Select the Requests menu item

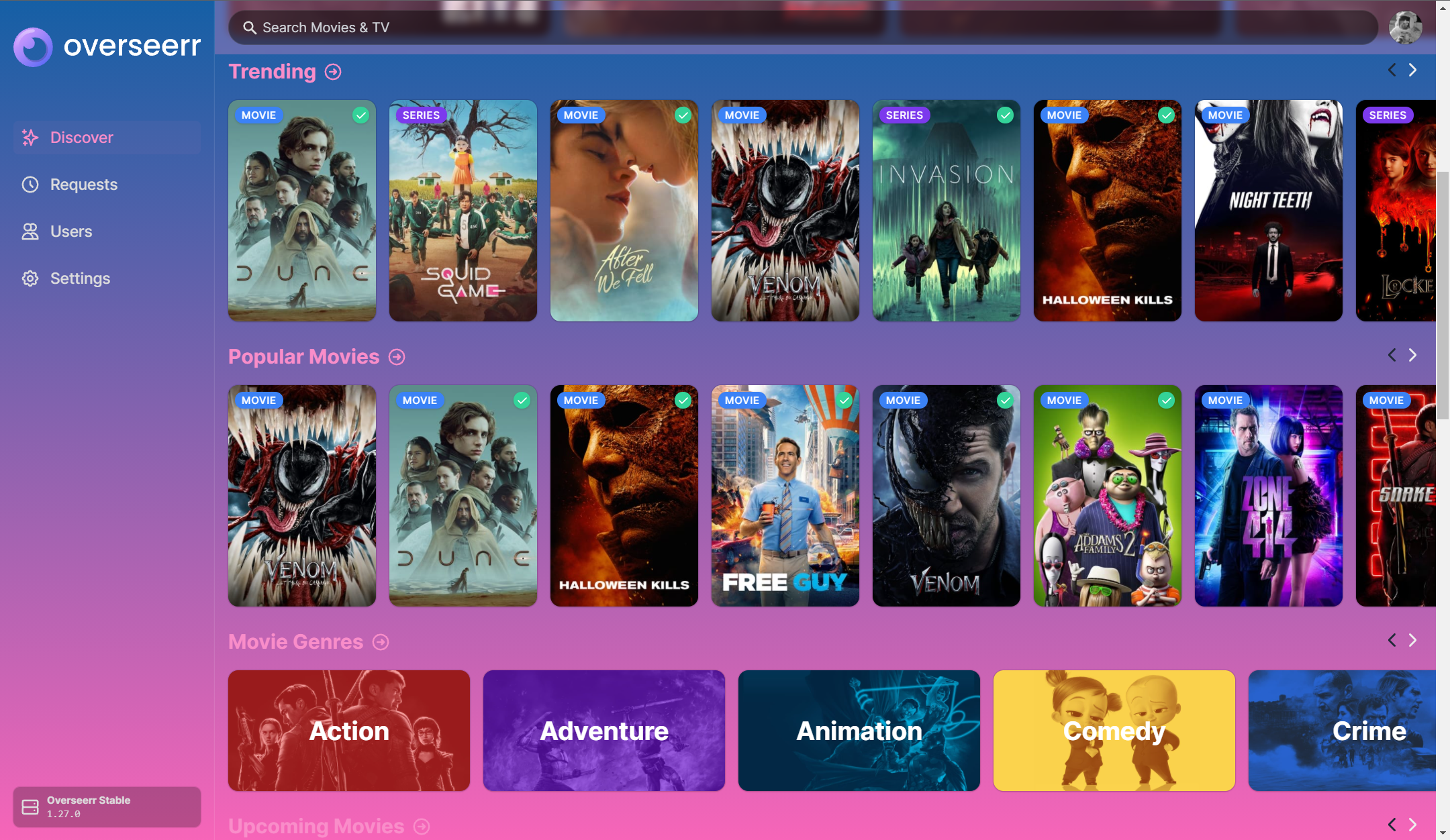(x=84, y=185)
